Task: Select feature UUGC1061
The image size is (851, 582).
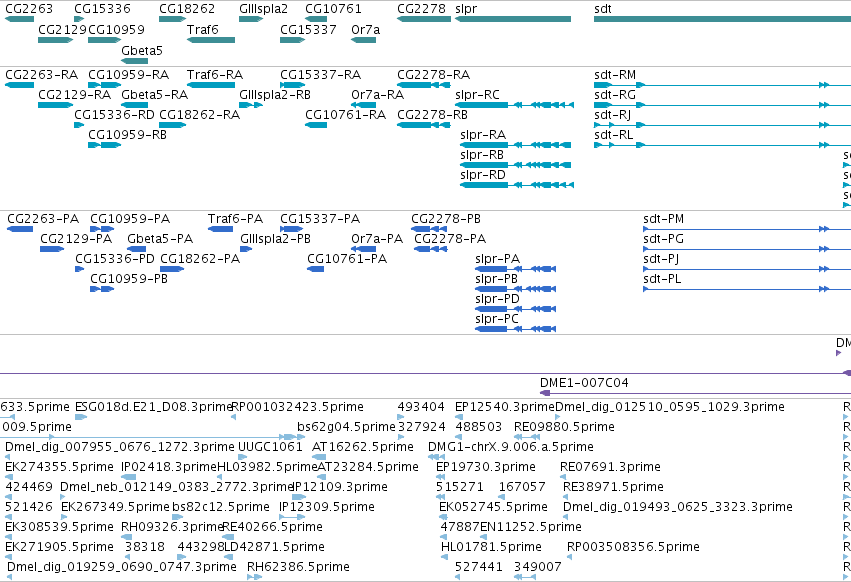Action: (270, 447)
